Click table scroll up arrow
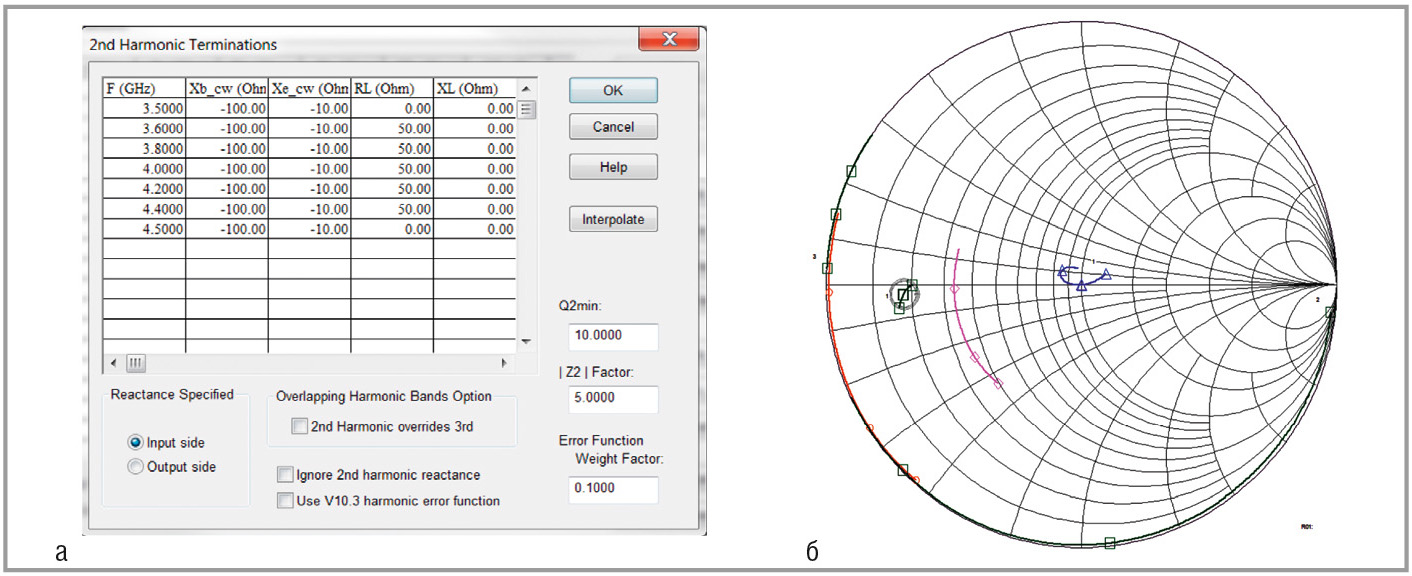This screenshot has height=576, width=1412. [x=527, y=88]
